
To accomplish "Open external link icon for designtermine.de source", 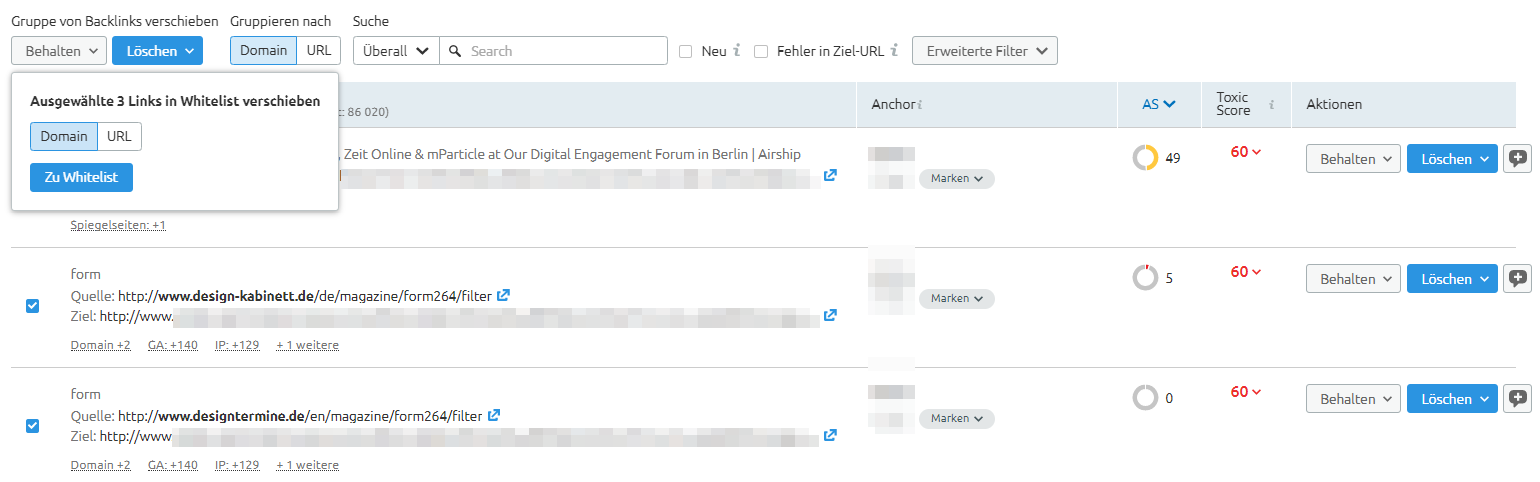I will click(494, 415).
